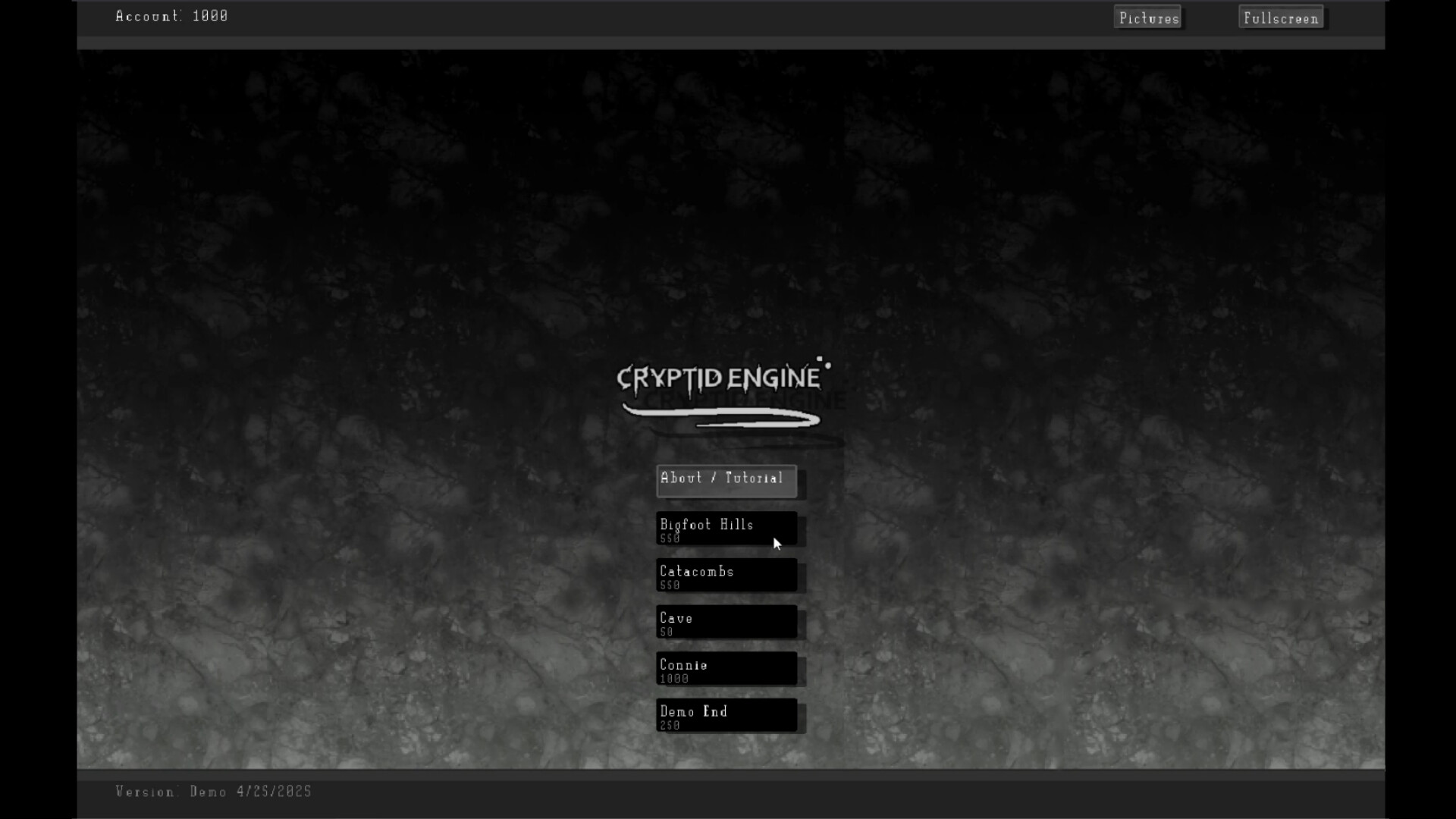Choose the Demo End option
1456x819 pixels.
click(x=725, y=716)
